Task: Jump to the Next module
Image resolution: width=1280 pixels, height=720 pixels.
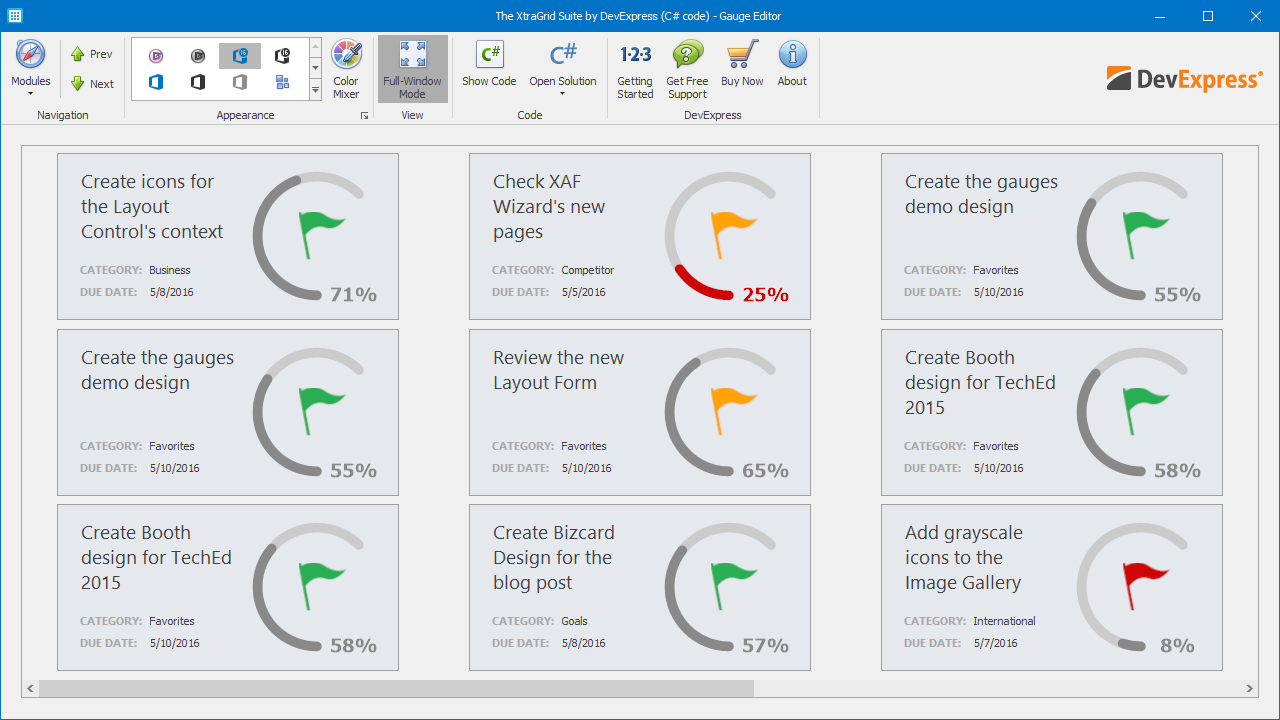Action: point(91,84)
